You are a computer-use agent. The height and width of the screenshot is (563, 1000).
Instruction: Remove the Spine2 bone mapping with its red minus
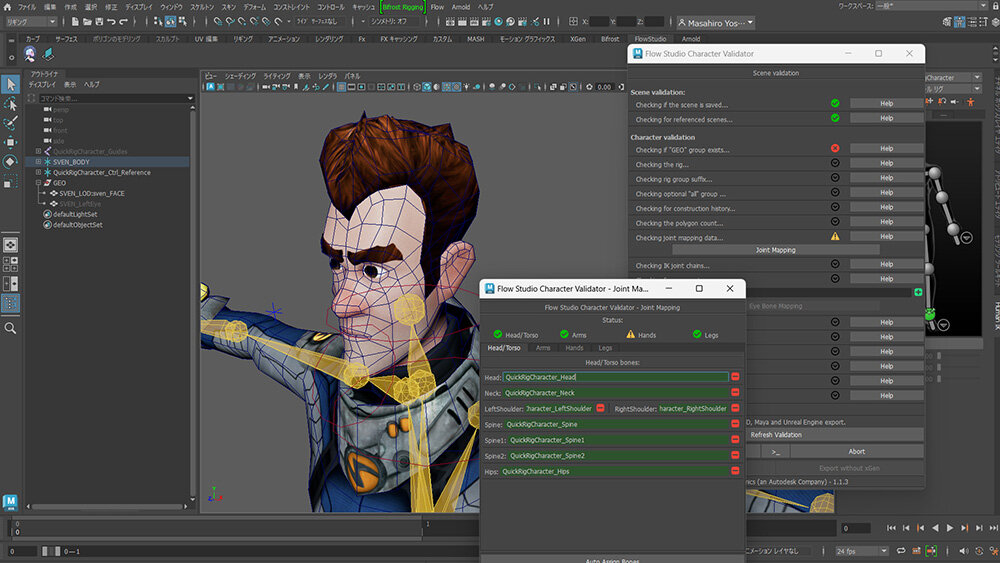735,455
